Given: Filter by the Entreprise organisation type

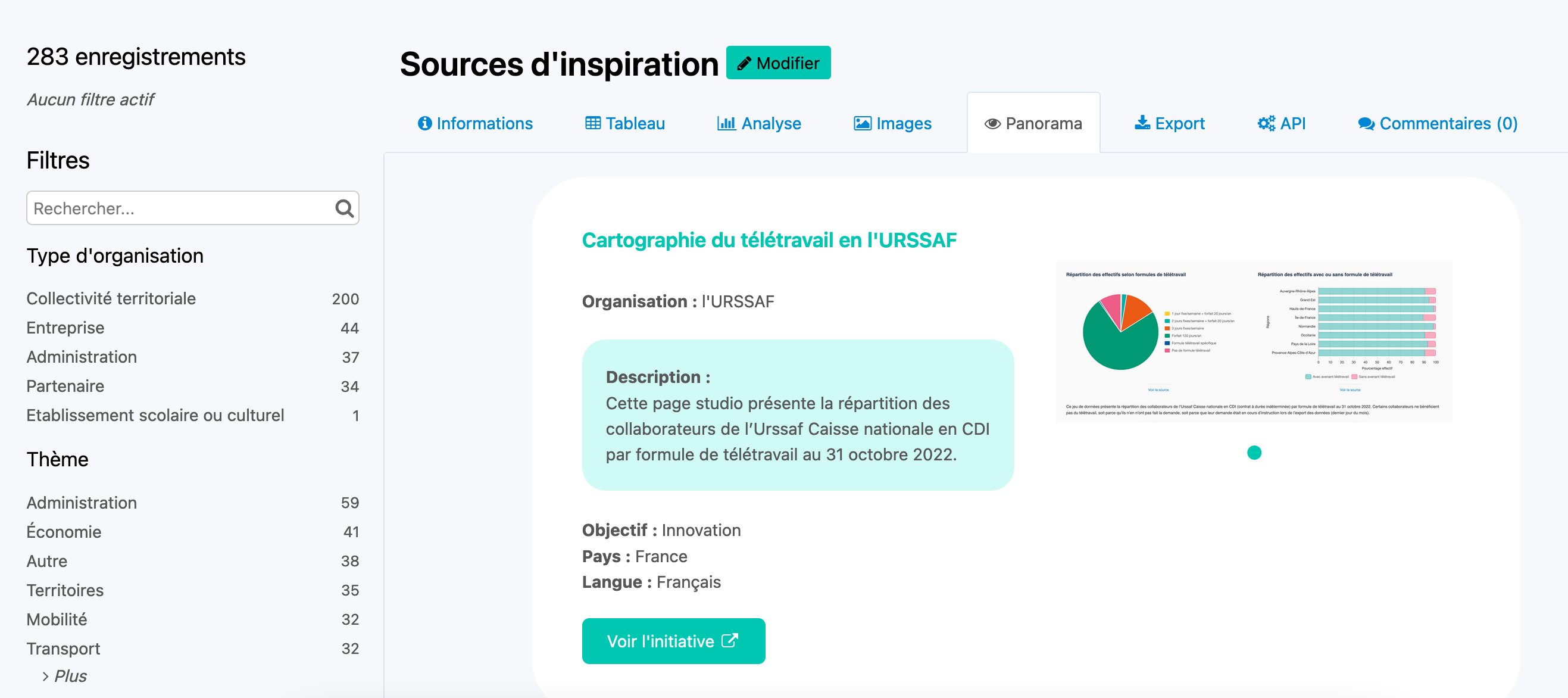Looking at the screenshot, I should point(65,328).
